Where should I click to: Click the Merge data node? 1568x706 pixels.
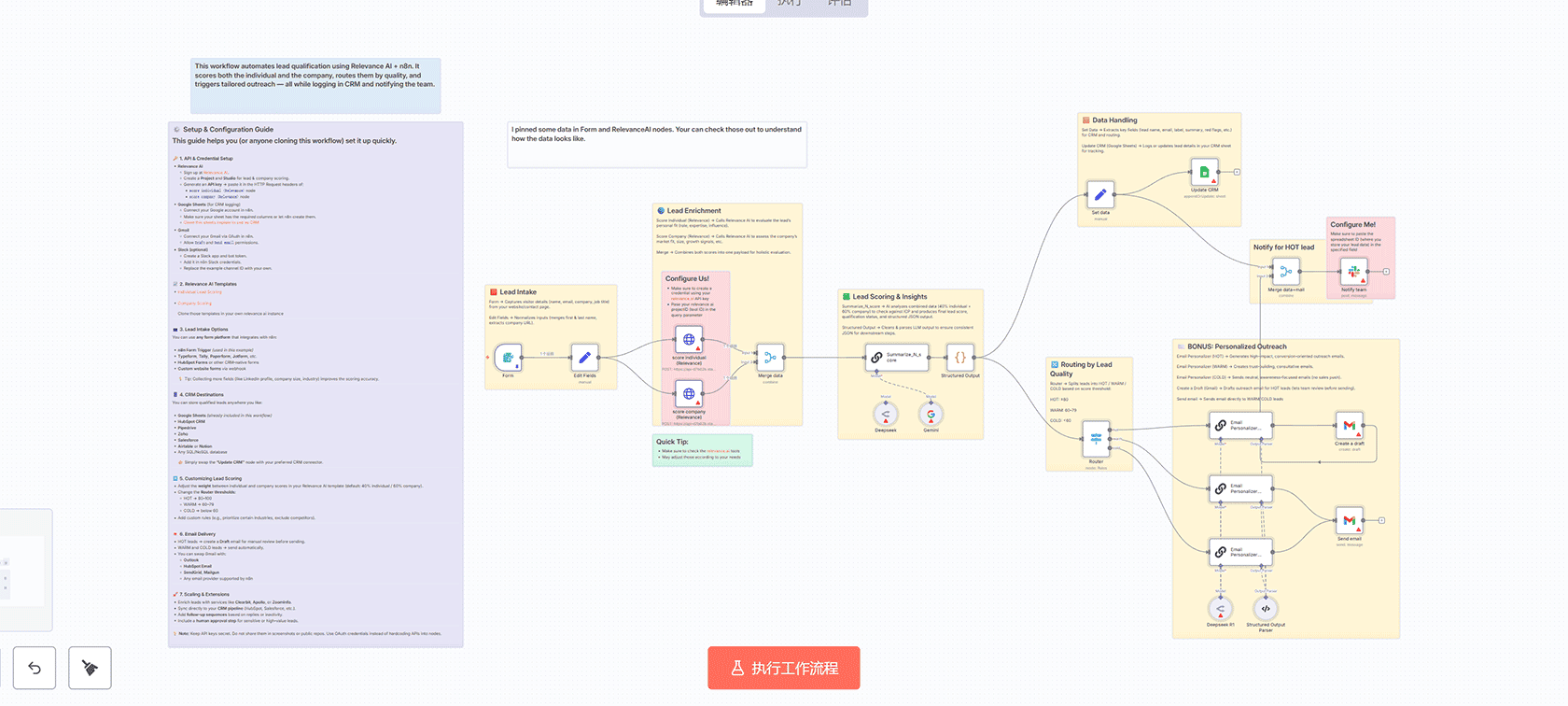[x=770, y=358]
